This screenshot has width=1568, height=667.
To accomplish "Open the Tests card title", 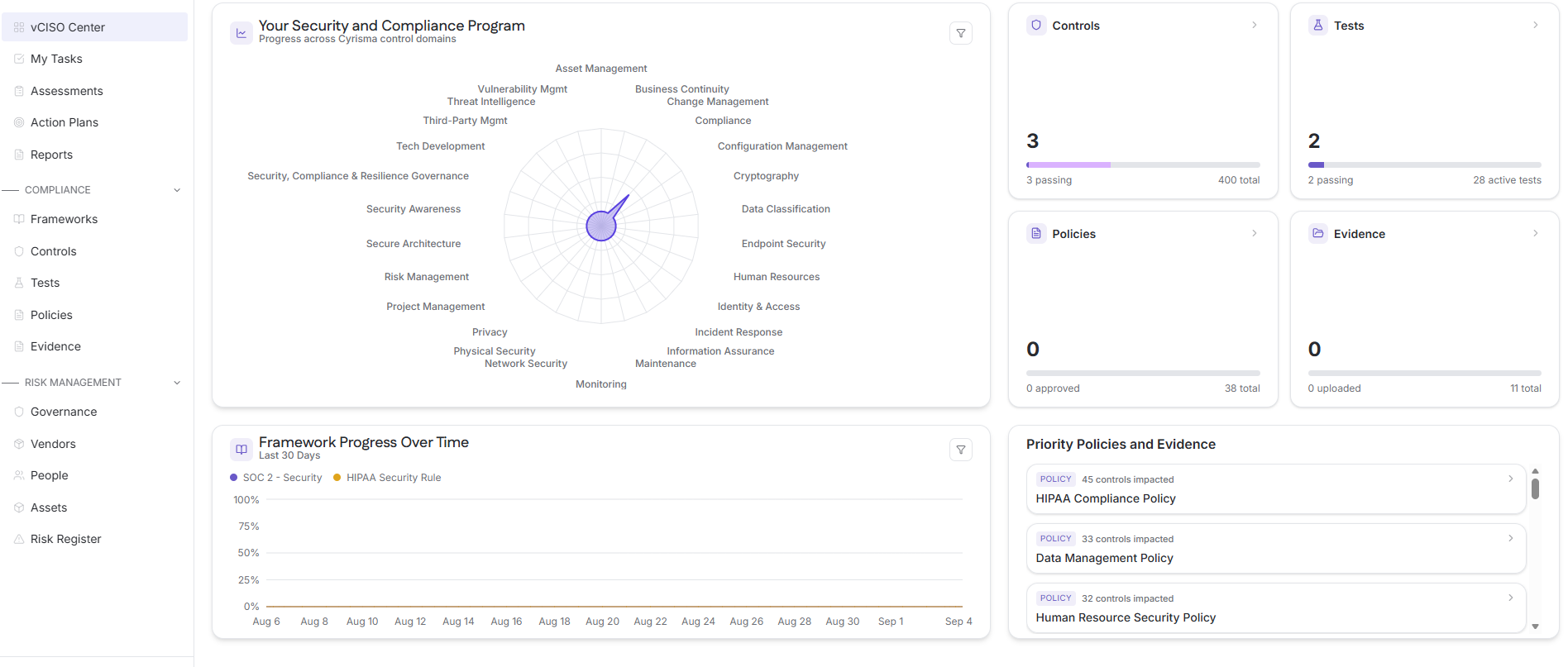I will coord(1349,26).
